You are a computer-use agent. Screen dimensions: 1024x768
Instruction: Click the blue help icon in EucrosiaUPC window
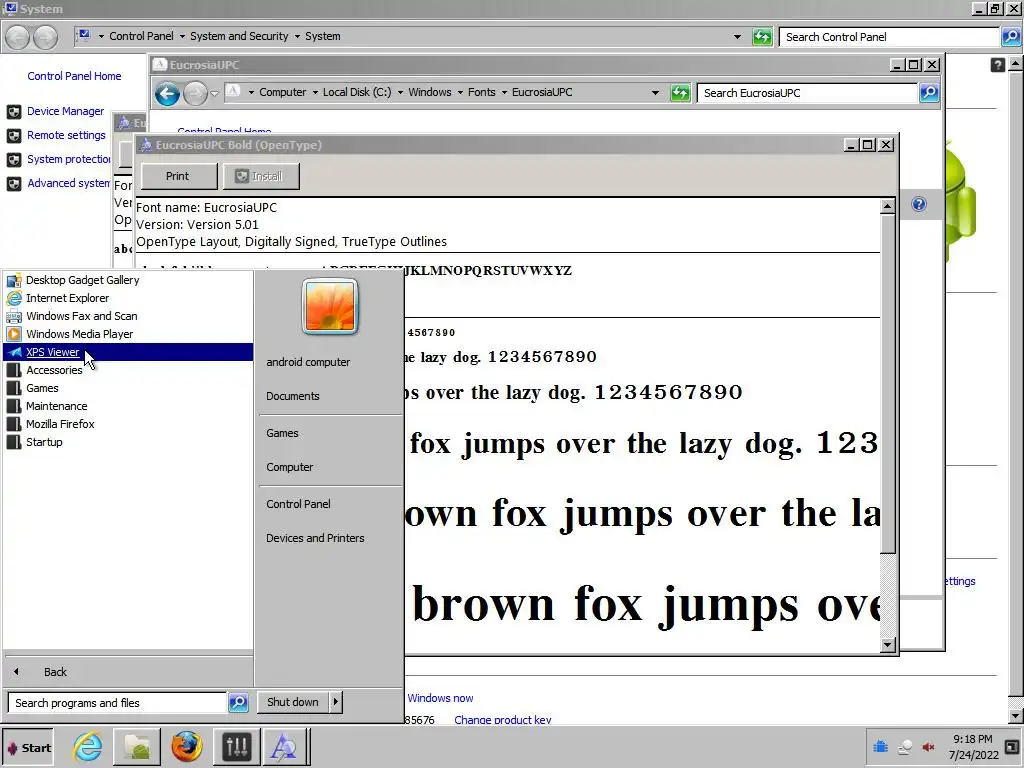(x=919, y=204)
